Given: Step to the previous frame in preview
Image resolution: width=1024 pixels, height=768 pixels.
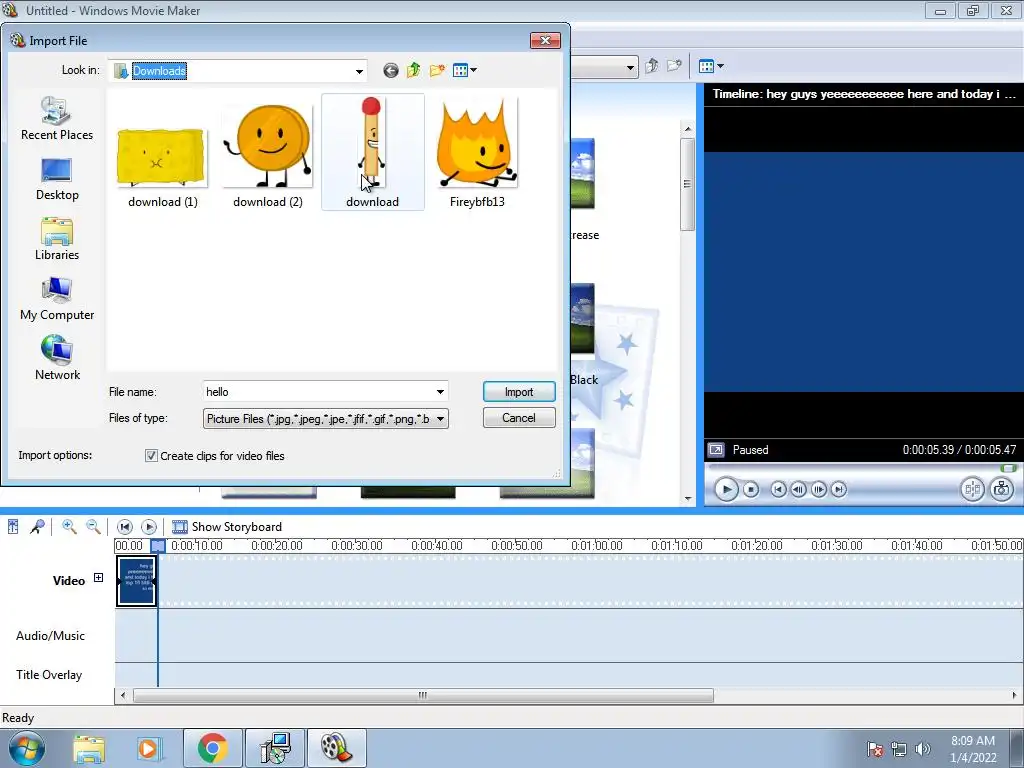Looking at the screenshot, I should coord(798,488).
